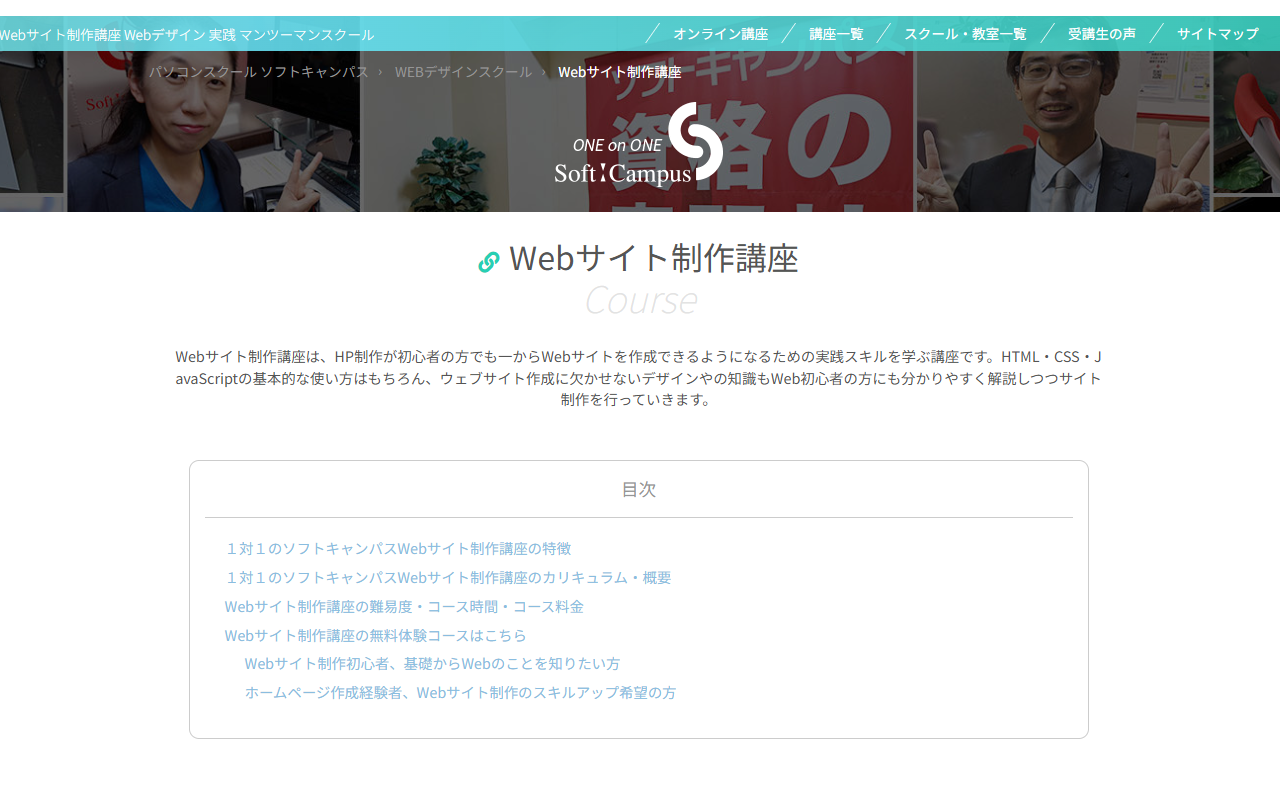The height and width of the screenshot is (791, 1280).
Task: Select 受講生の声 in the top menu
Action: click(1101, 34)
